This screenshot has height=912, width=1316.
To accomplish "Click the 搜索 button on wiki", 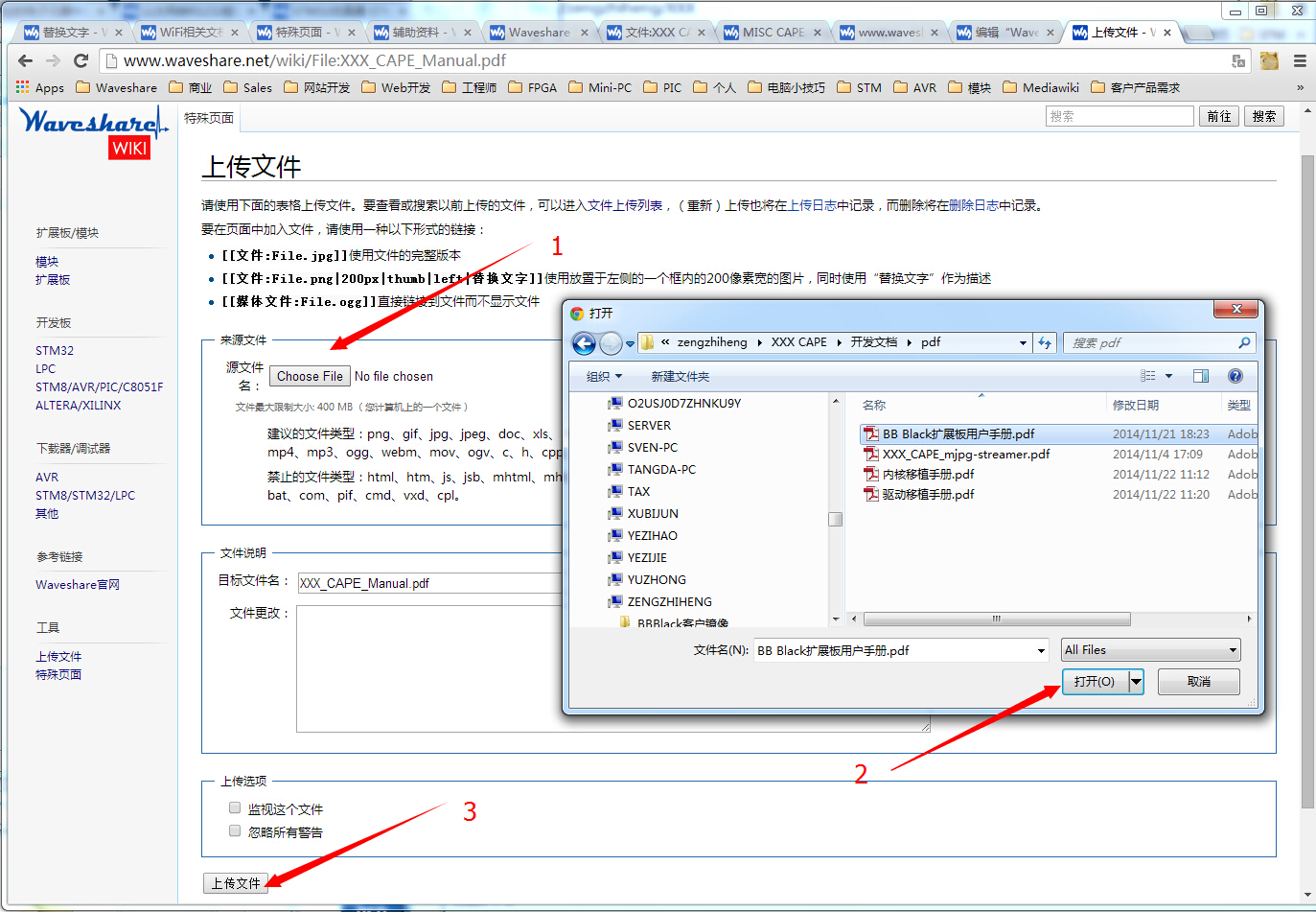I will (1263, 116).
